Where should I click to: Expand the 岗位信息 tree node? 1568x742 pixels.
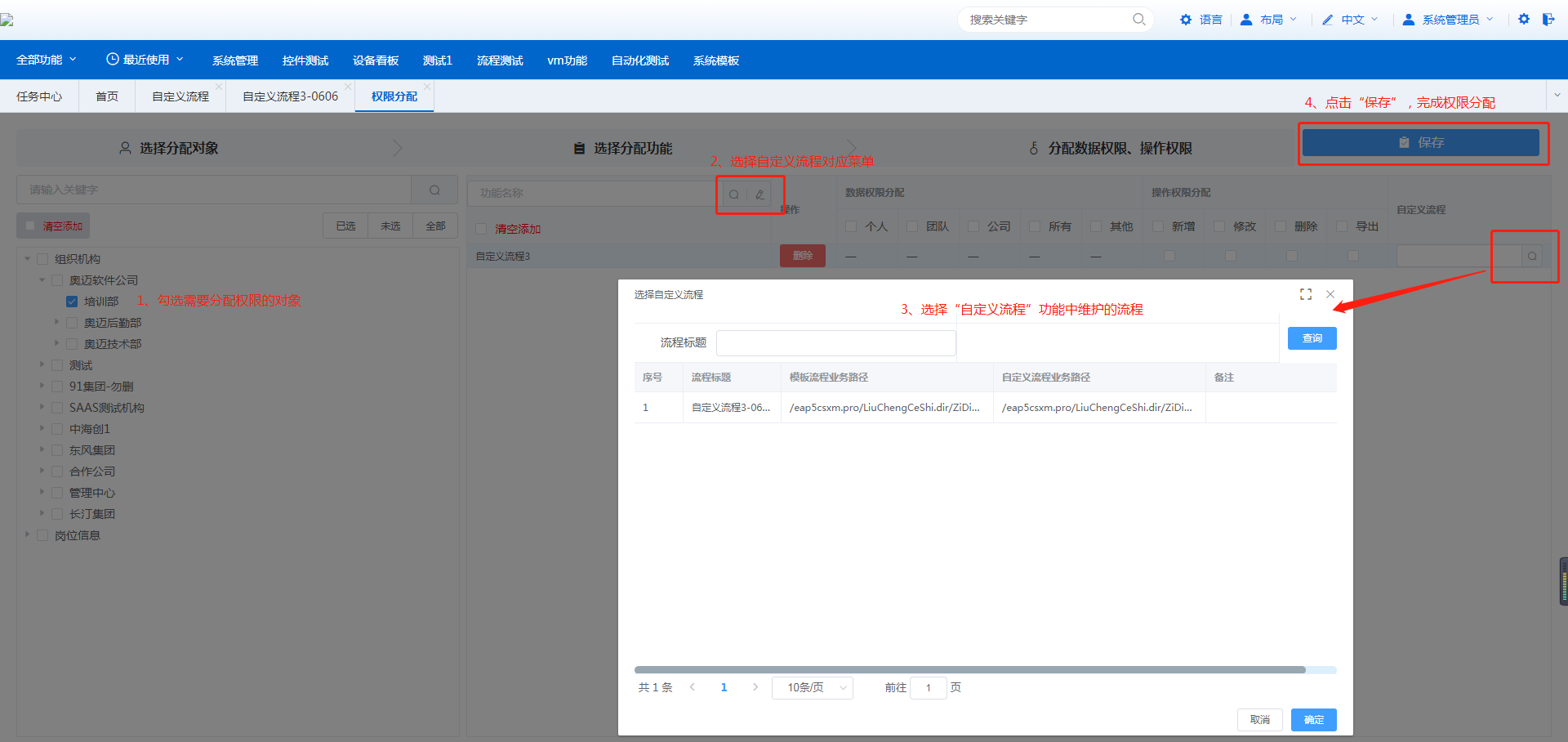pyautogui.click(x=27, y=535)
